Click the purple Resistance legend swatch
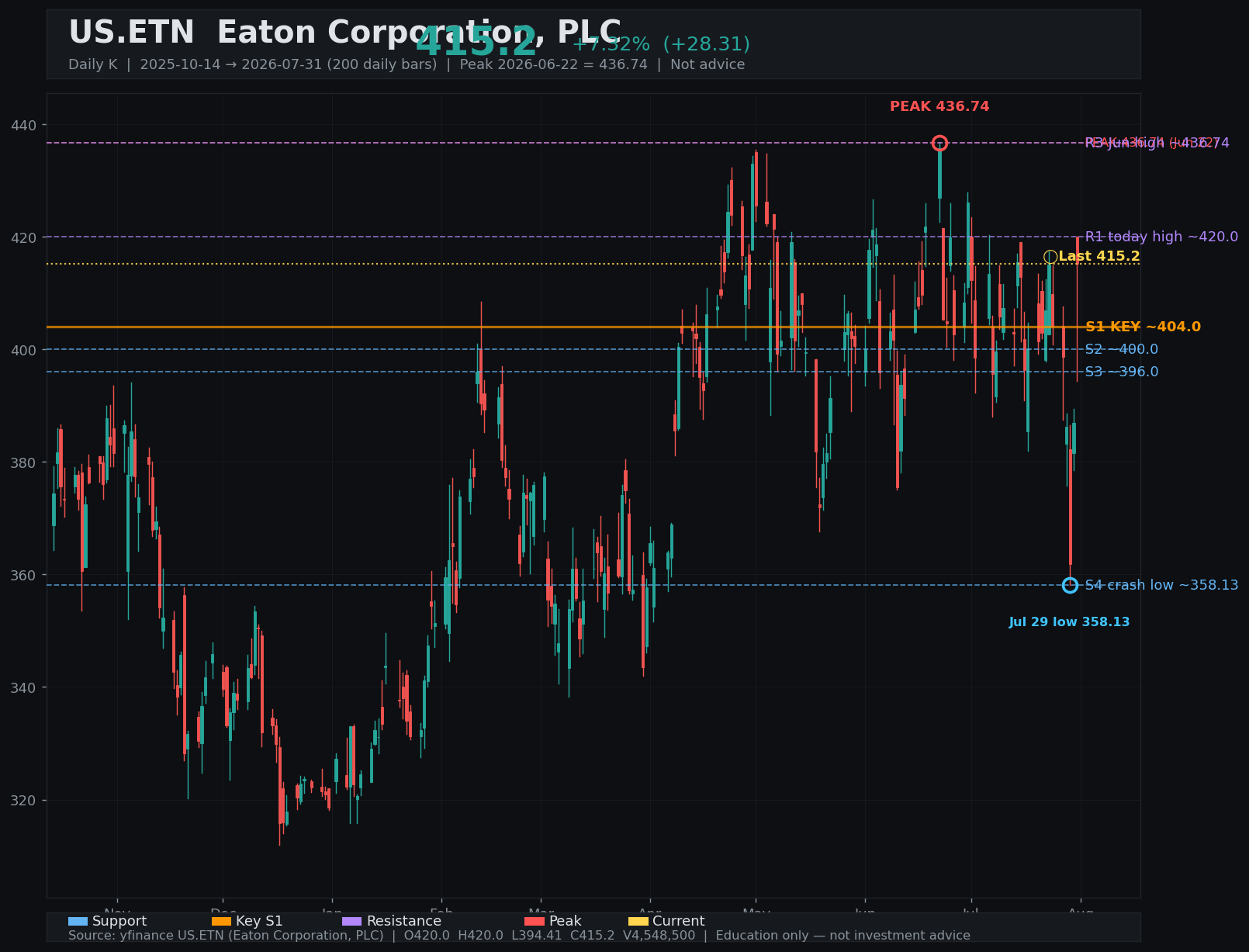 (351, 921)
